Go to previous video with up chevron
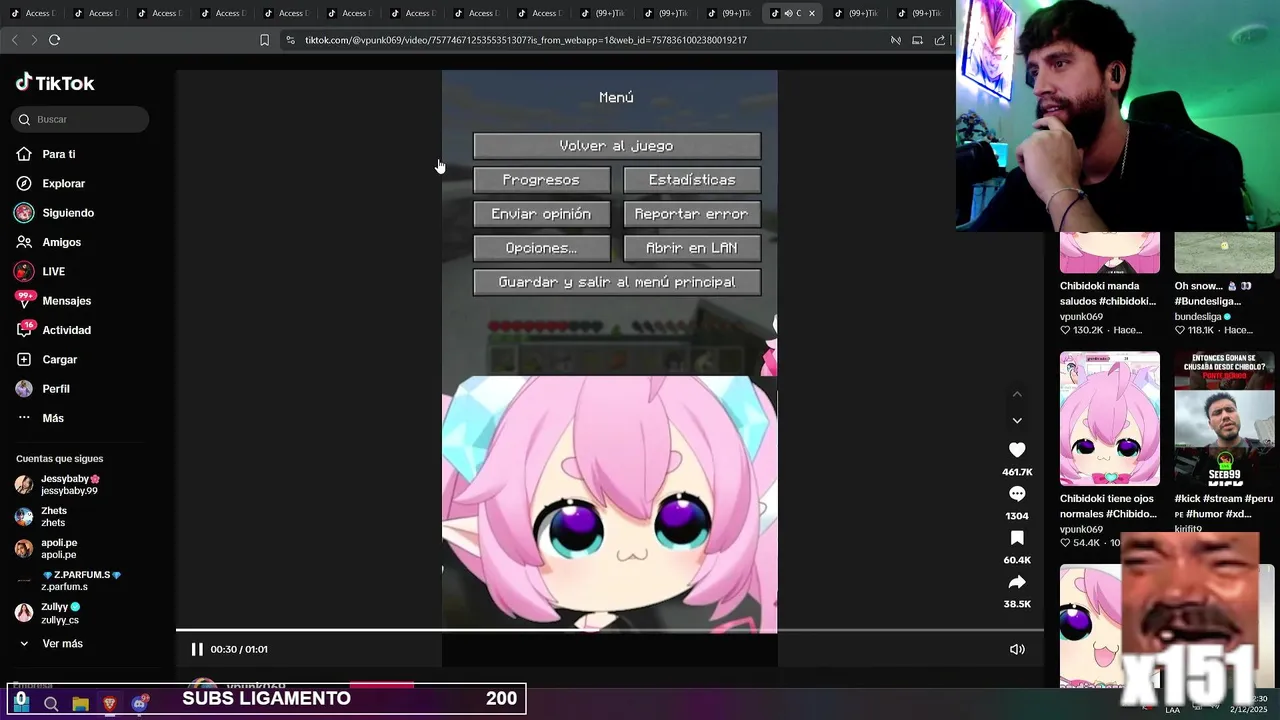This screenshot has height=720, width=1280. point(1017,395)
